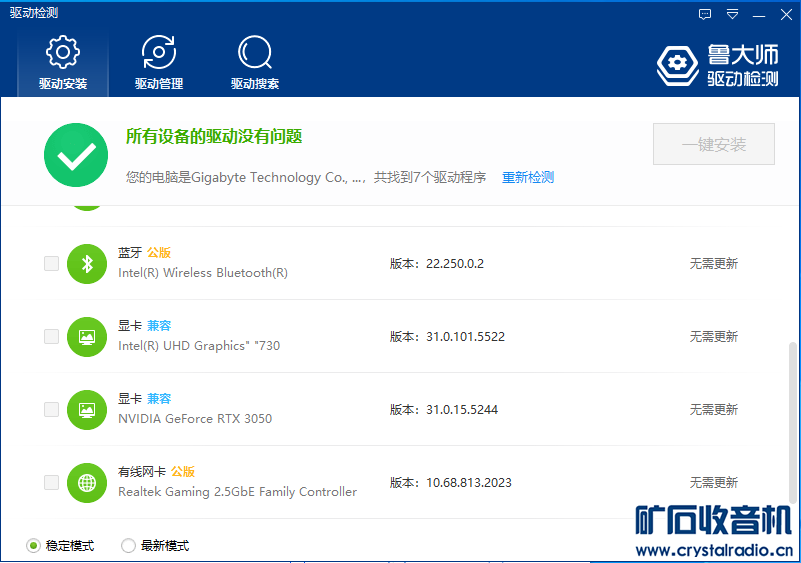Click the 一键安装 button
Image resolution: width=801 pixels, height=563 pixels.
point(714,144)
